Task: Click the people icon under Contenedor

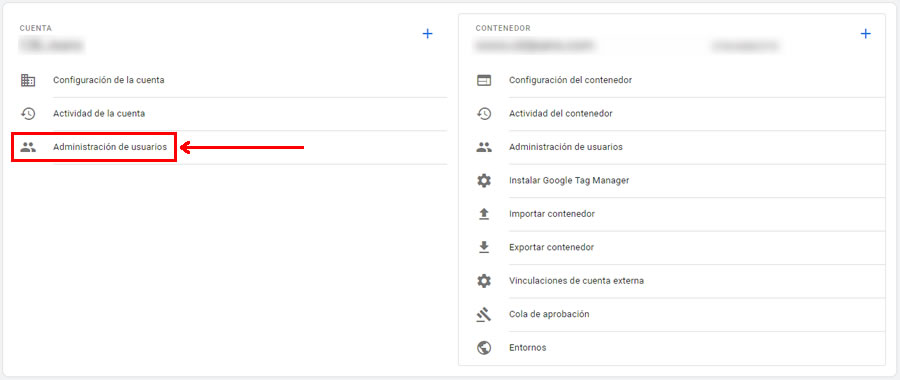Action: coord(484,147)
